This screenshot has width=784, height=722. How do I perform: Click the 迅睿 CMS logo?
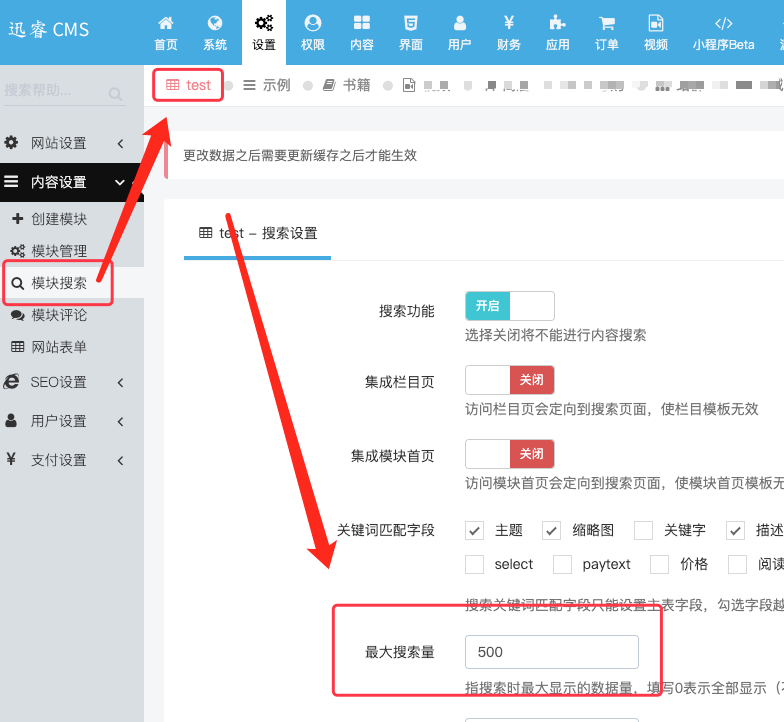pyautogui.click(x=48, y=30)
